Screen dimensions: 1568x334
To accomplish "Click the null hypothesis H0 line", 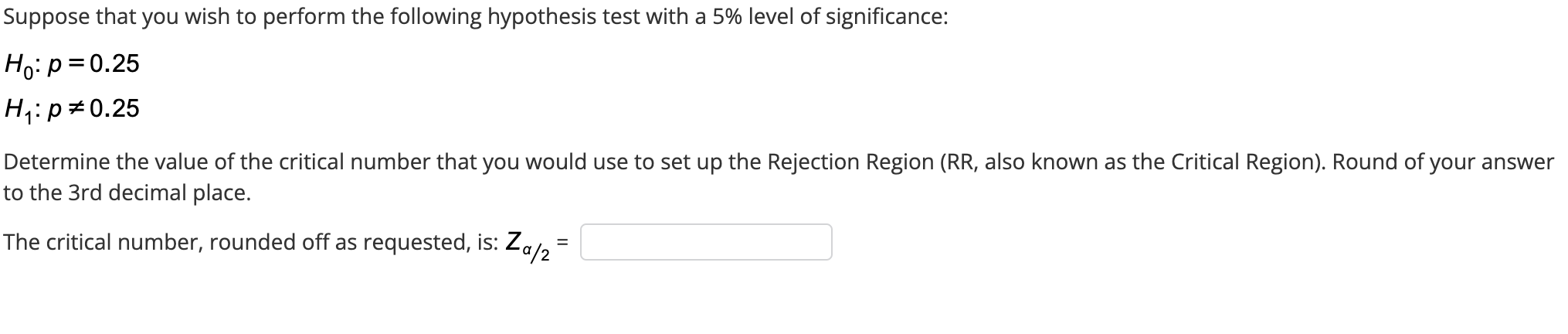I will (x=72, y=63).
